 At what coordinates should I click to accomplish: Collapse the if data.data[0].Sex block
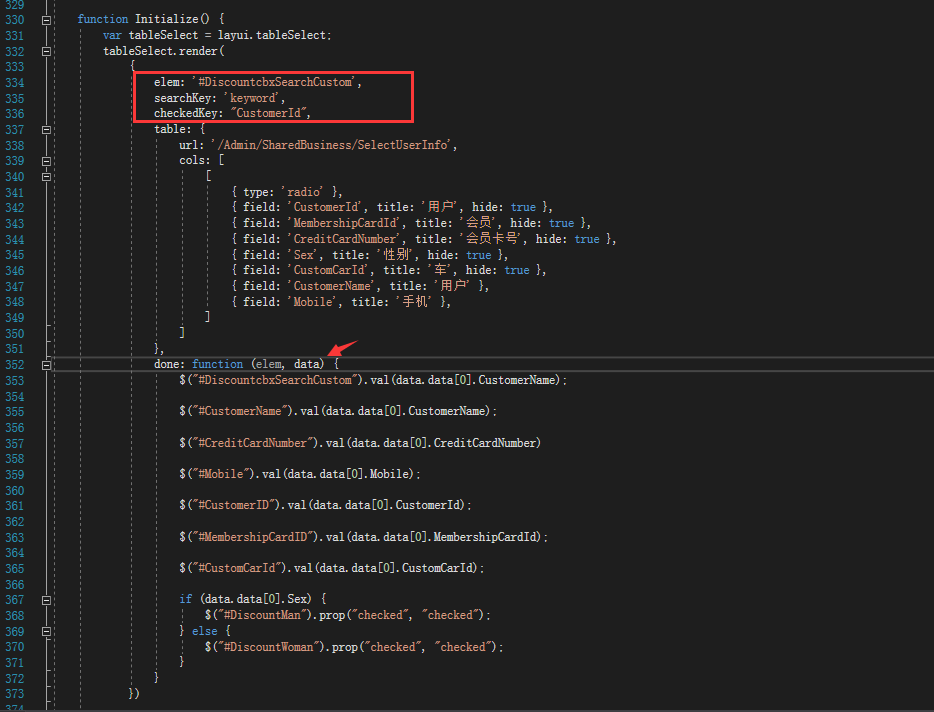coord(47,599)
